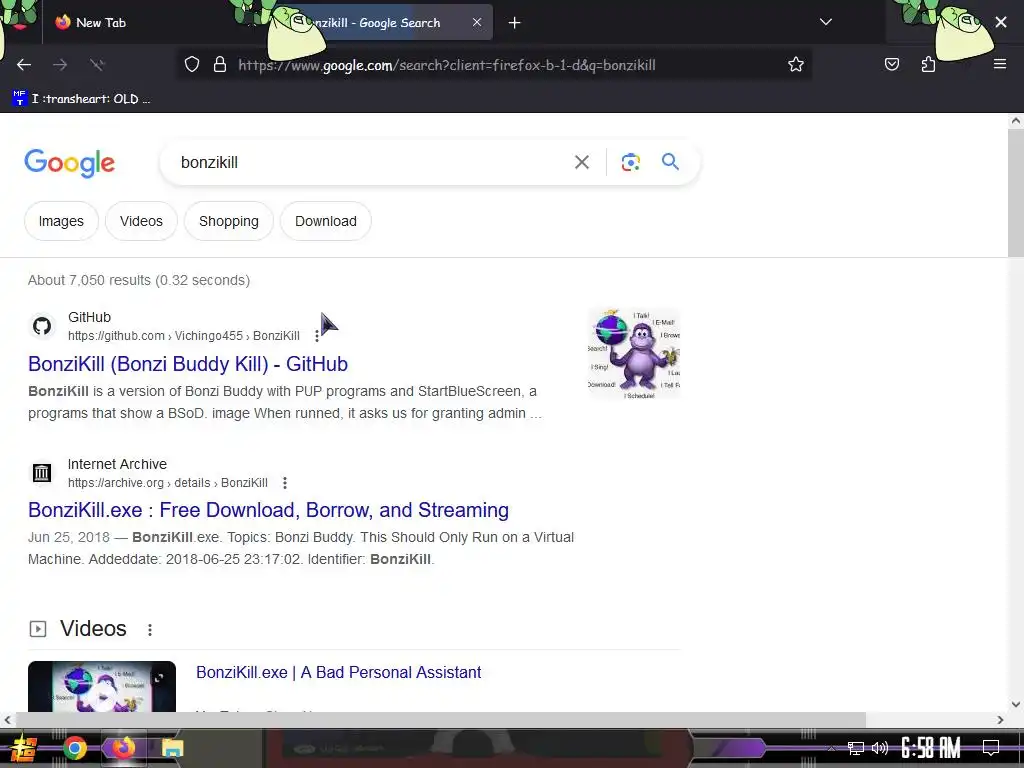Click the horizontal scrollbar thumb
The image size is (1024, 768).
pos(441,720)
